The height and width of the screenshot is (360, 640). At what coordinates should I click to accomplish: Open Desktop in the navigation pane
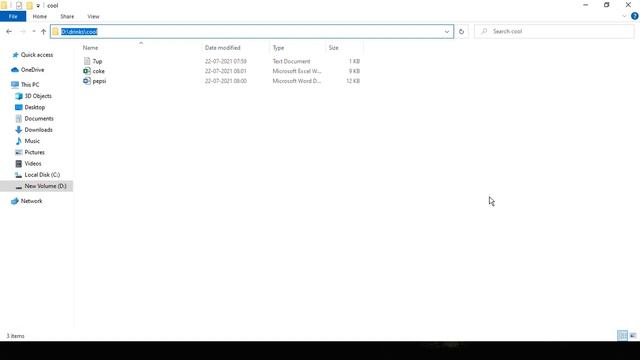pyautogui.click(x=35, y=107)
